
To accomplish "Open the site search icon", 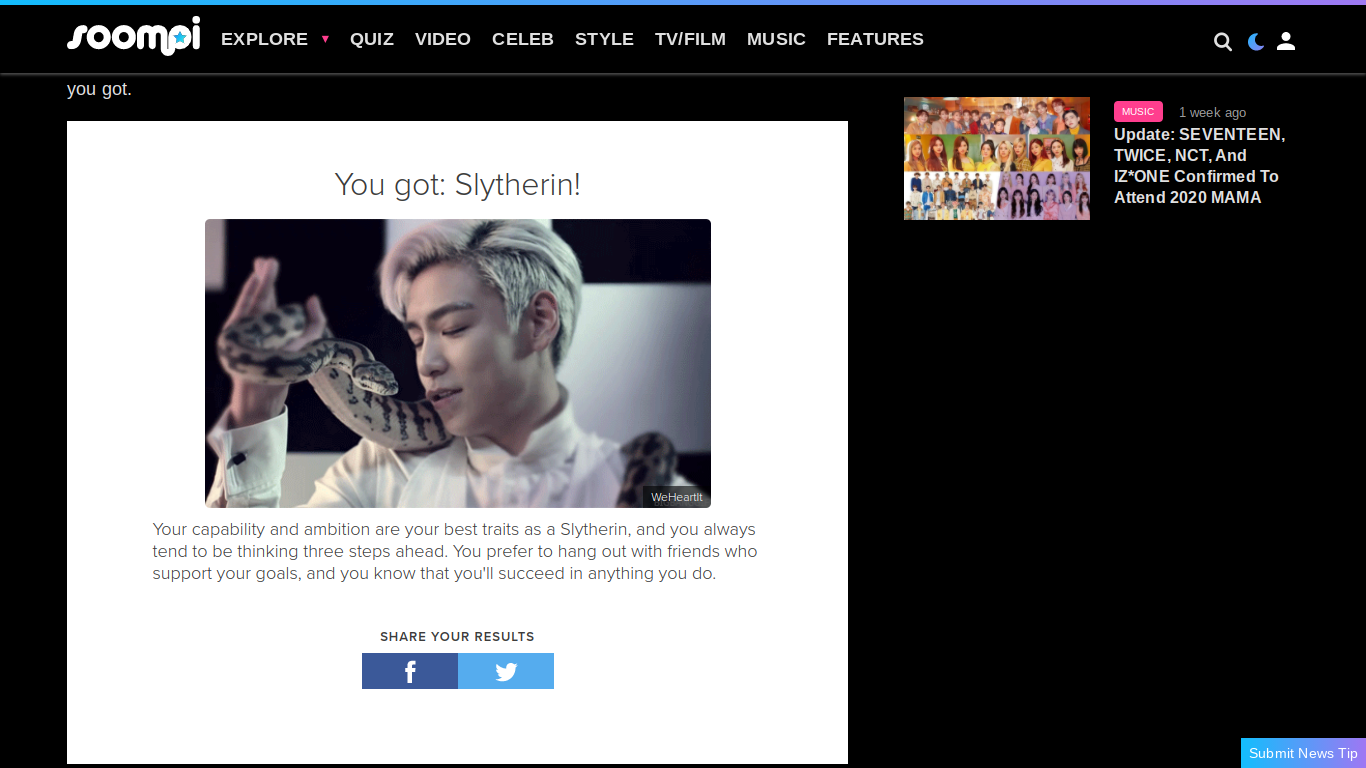I will (x=1222, y=41).
